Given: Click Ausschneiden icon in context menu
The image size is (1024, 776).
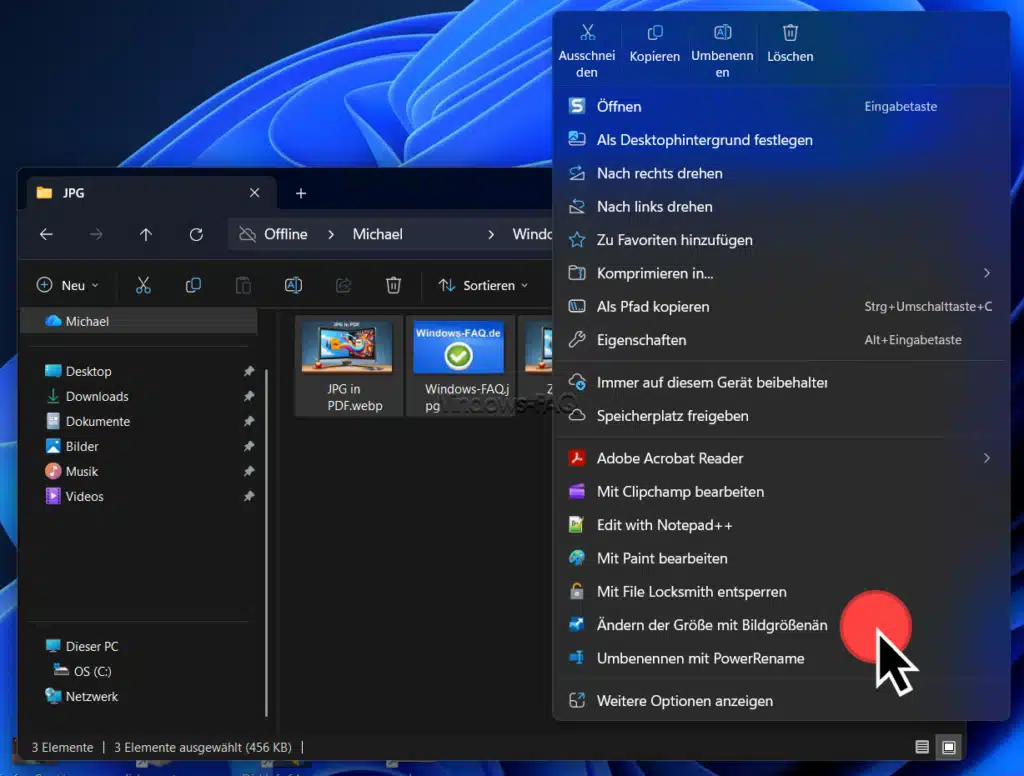Looking at the screenshot, I should pyautogui.click(x=587, y=32).
